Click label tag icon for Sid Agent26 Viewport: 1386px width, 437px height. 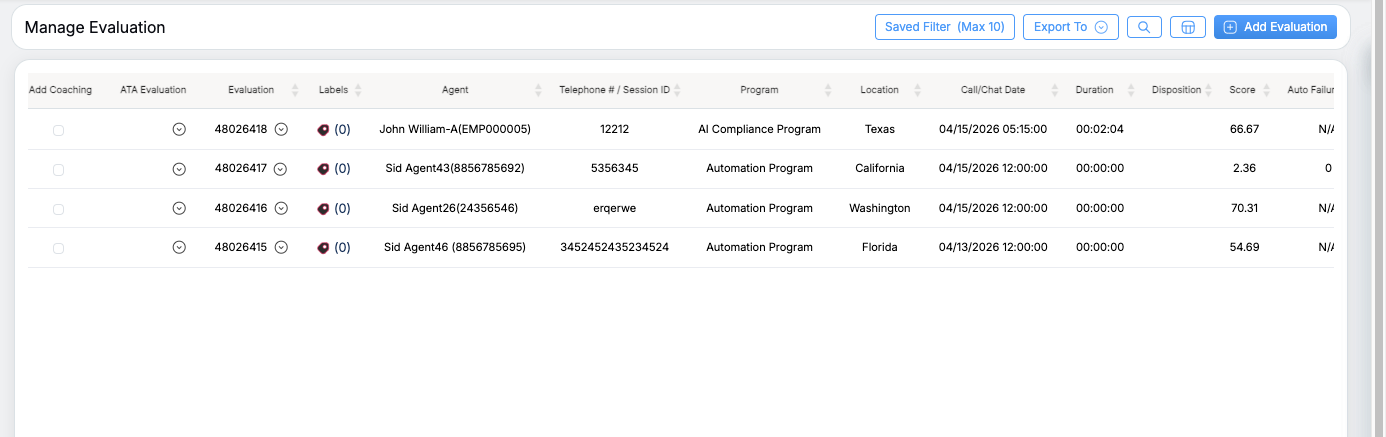point(323,208)
